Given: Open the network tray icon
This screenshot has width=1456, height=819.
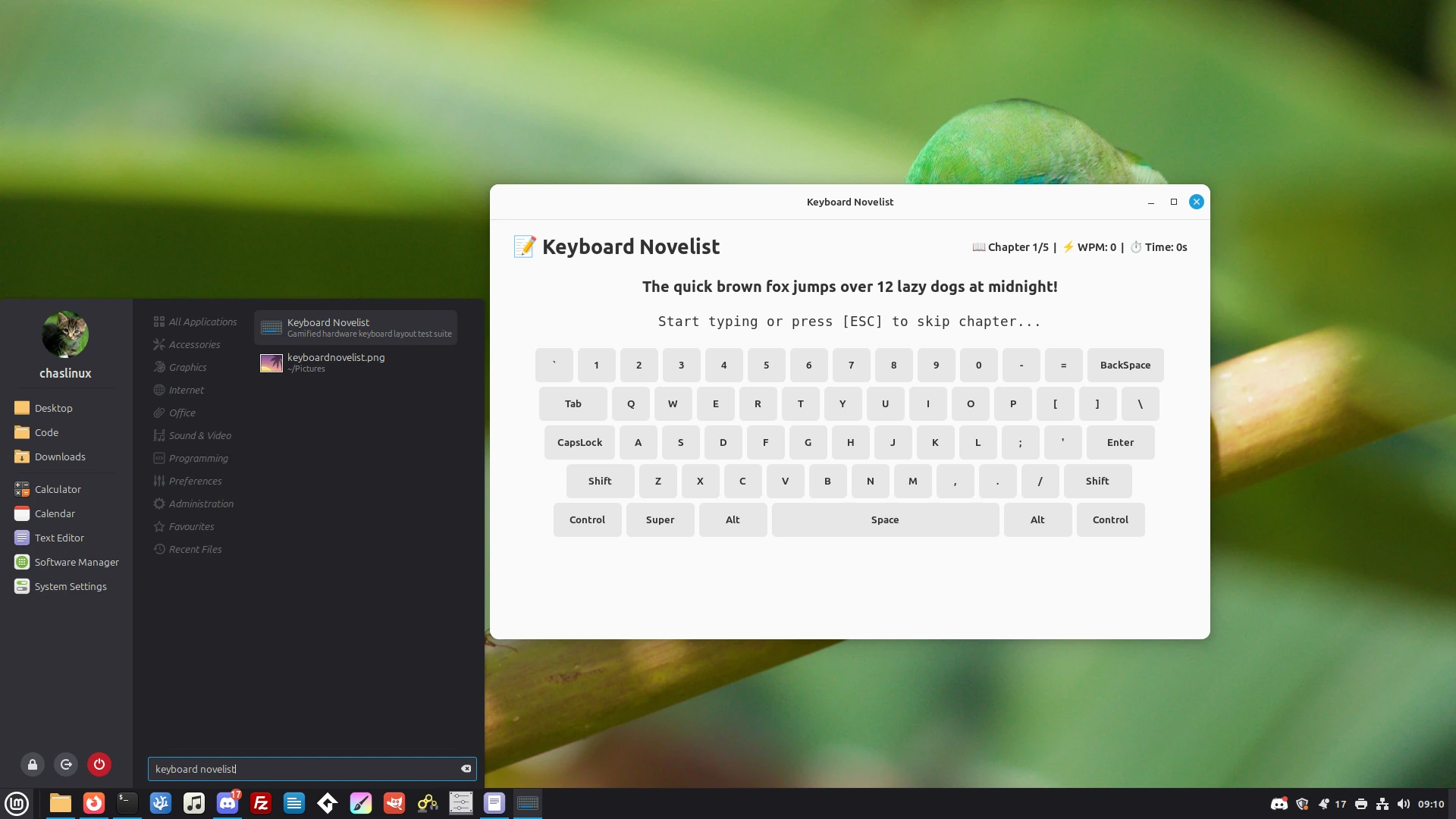Looking at the screenshot, I should point(1382,804).
